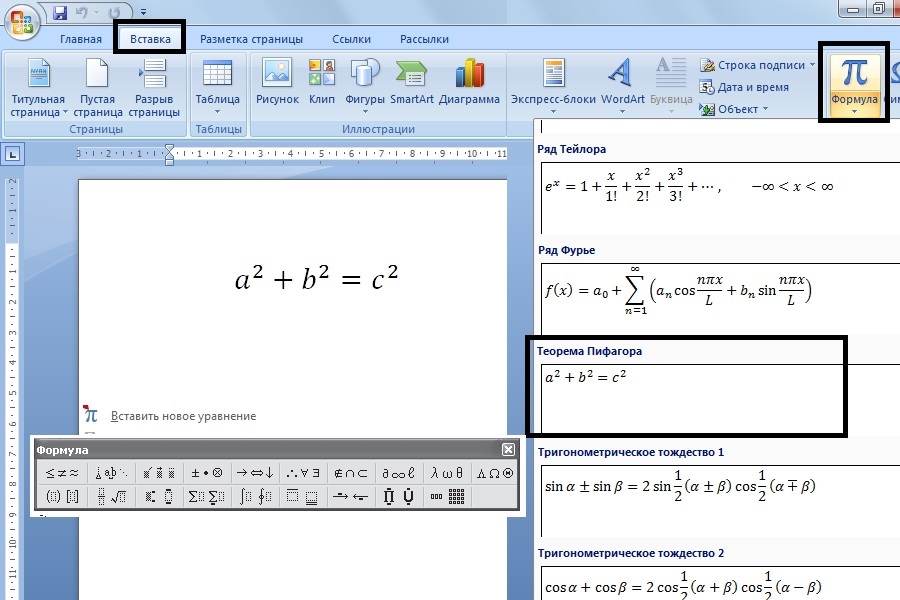Click Вставить новое уравнение link
Viewport: 900px width, 600px height.
[x=183, y=416]
